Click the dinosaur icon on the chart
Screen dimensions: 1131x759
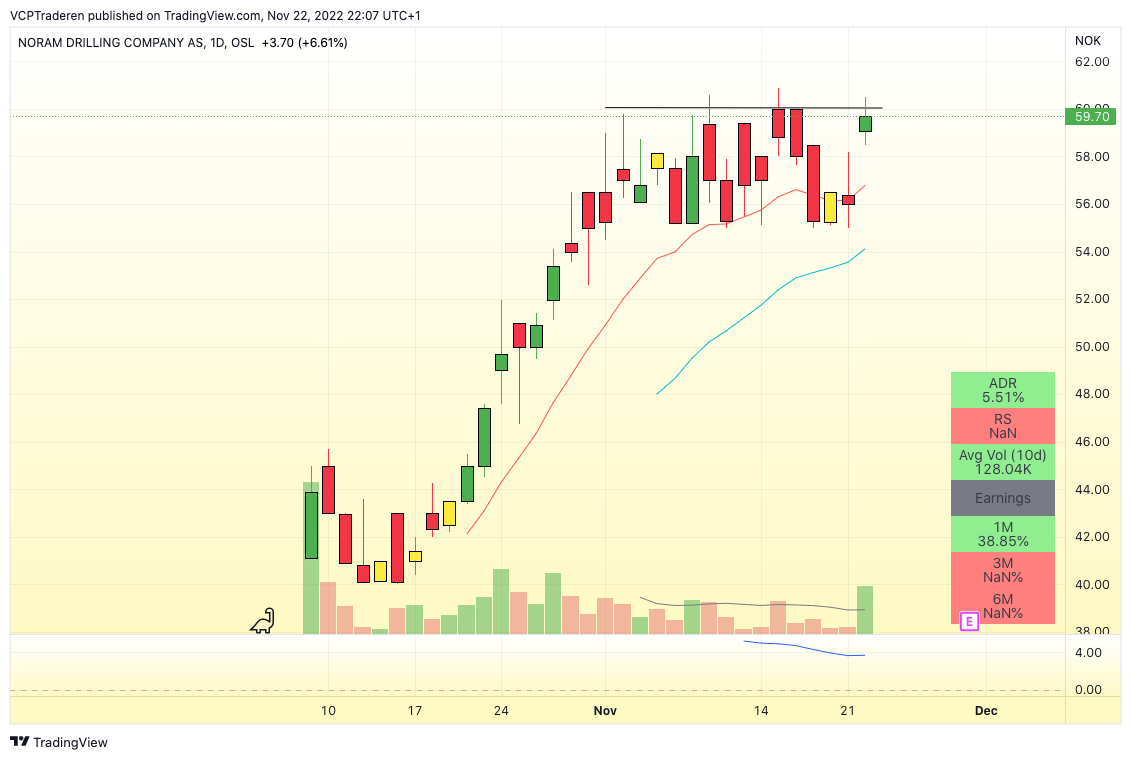pos(263,620)
